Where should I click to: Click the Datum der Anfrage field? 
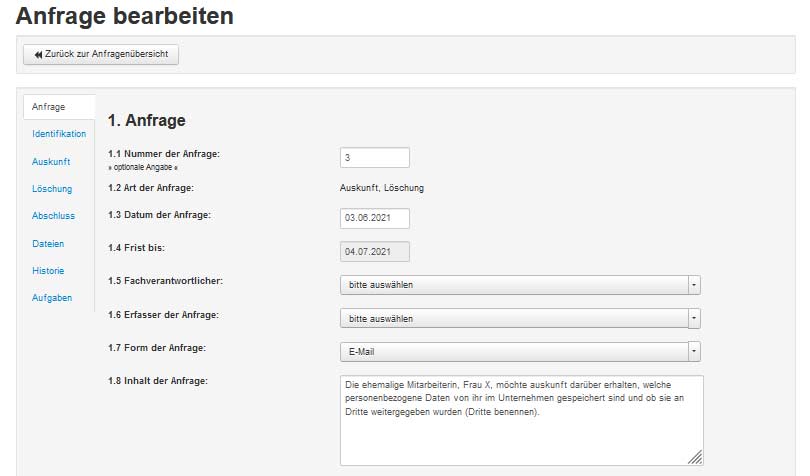pos(375,218)
